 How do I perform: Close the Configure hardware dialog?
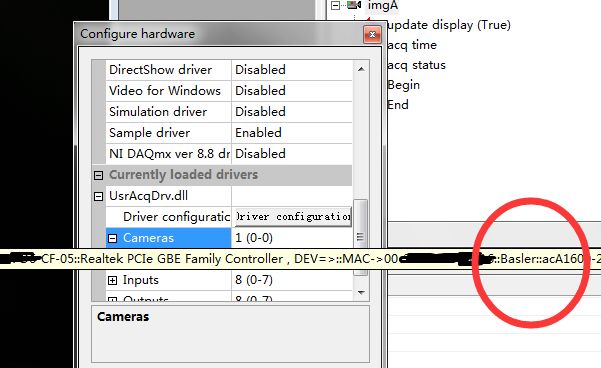[372, 35]
